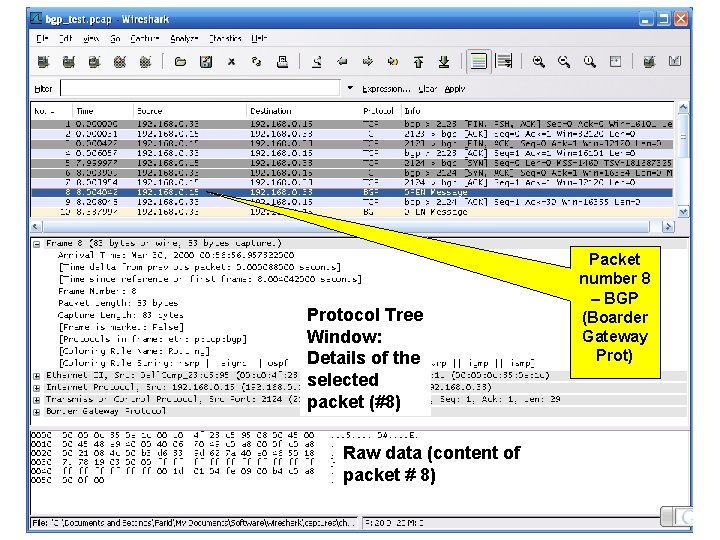Focus the display filter input field
720x540 pixels.
coord(200,88)
